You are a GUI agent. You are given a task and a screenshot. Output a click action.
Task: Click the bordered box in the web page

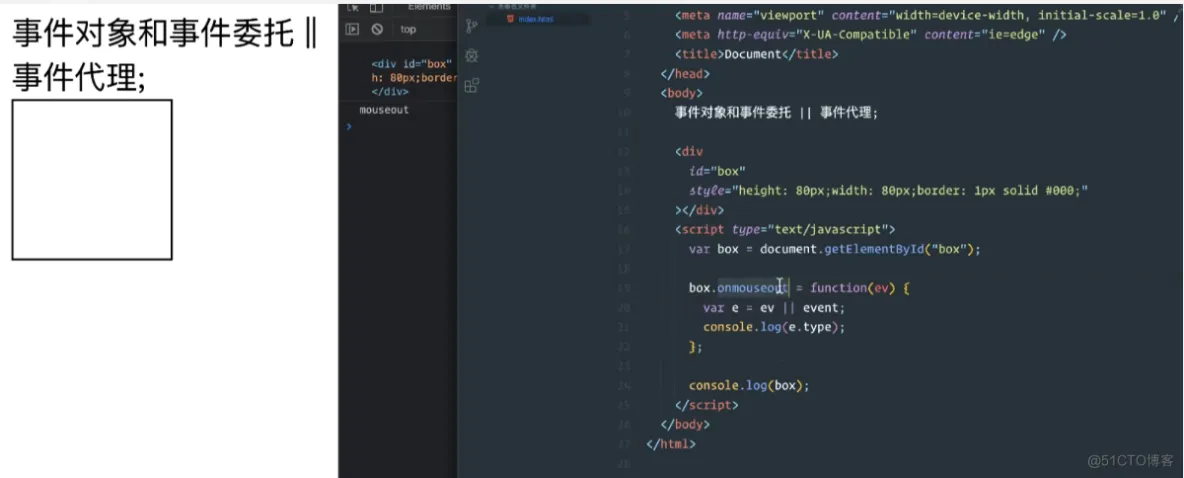tap(92, 180)
